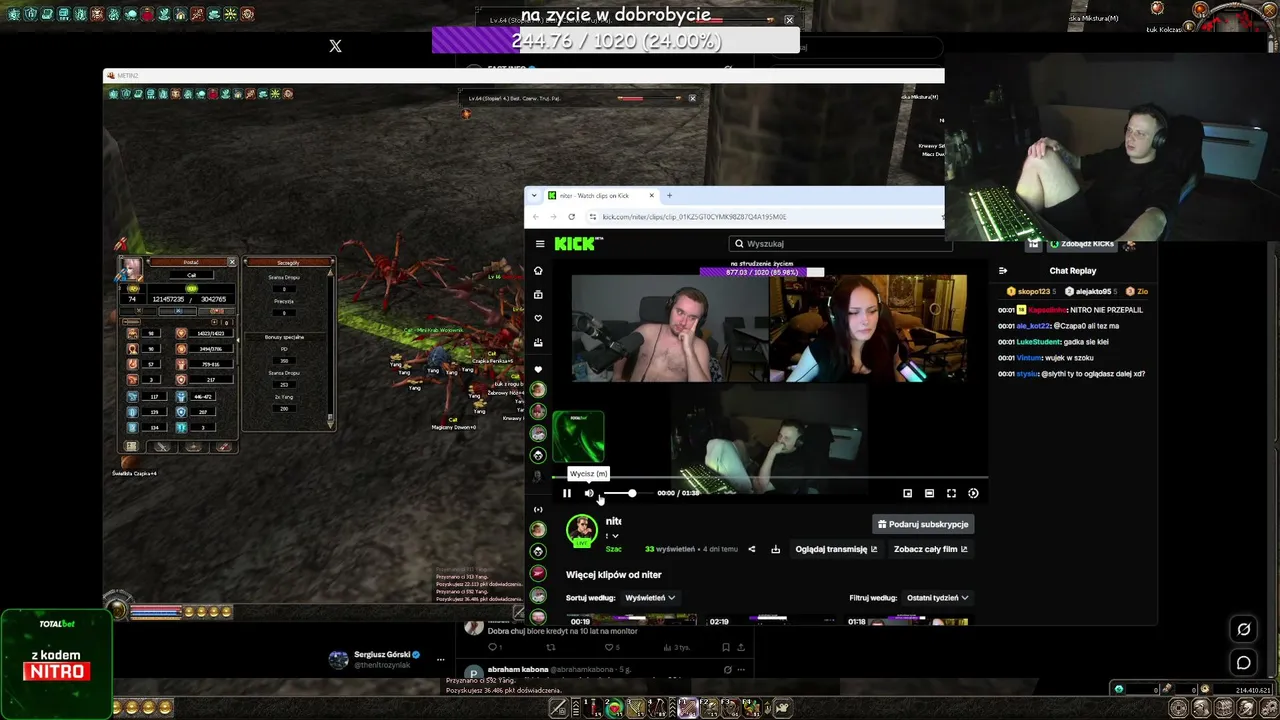
Task: Share the clip with the share icon
Action: point(751,549)
